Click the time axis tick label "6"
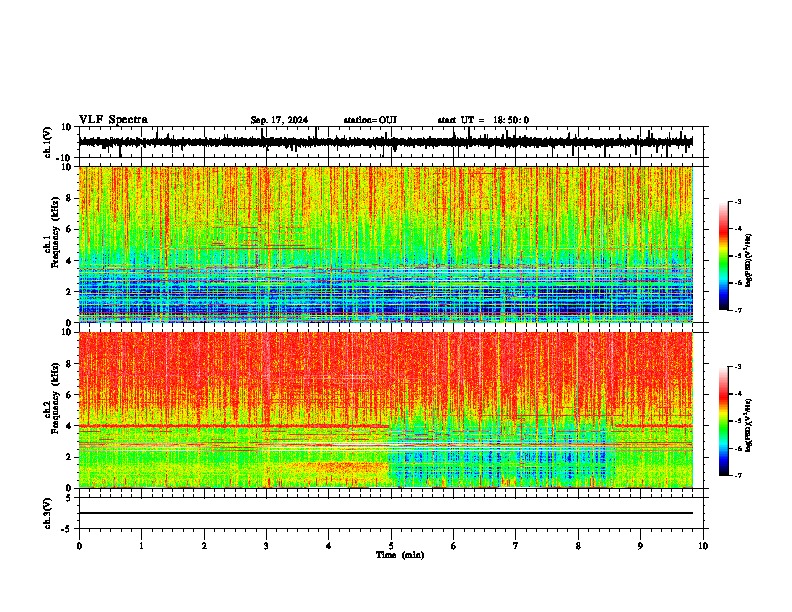The width and height of the screenshot is (792, 612). tap(453, 546)
